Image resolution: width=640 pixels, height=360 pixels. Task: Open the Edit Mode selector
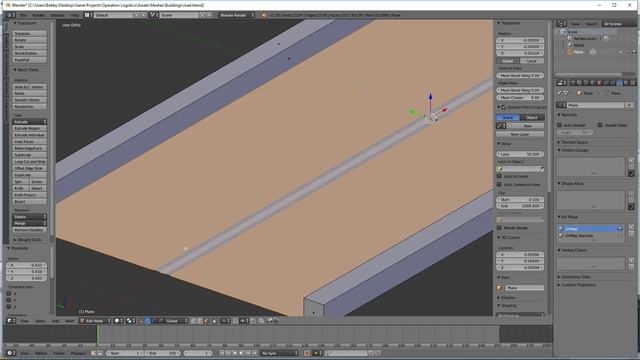click(95, 321)
